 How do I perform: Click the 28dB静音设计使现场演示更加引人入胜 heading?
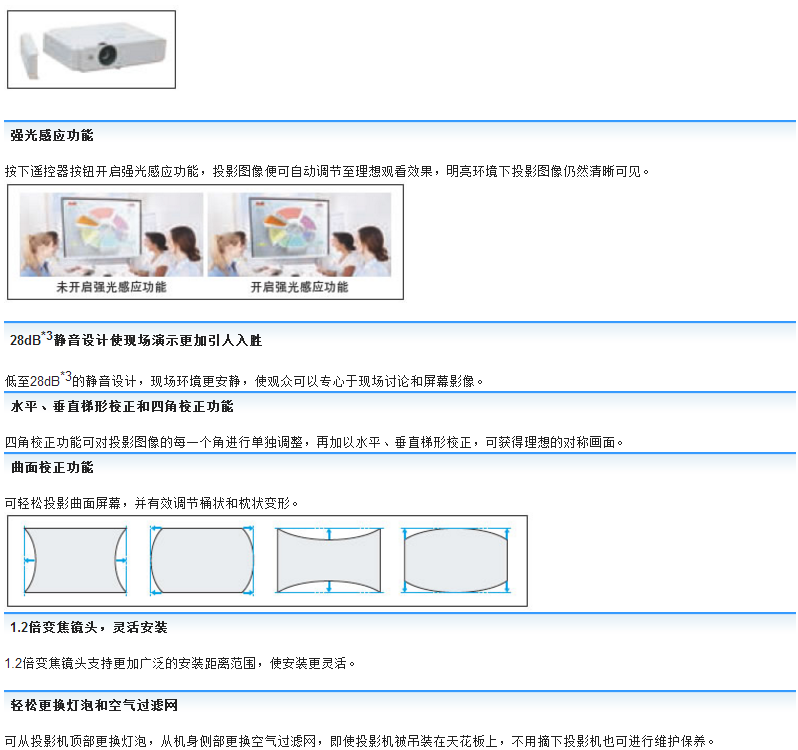(x=136, y=339)
